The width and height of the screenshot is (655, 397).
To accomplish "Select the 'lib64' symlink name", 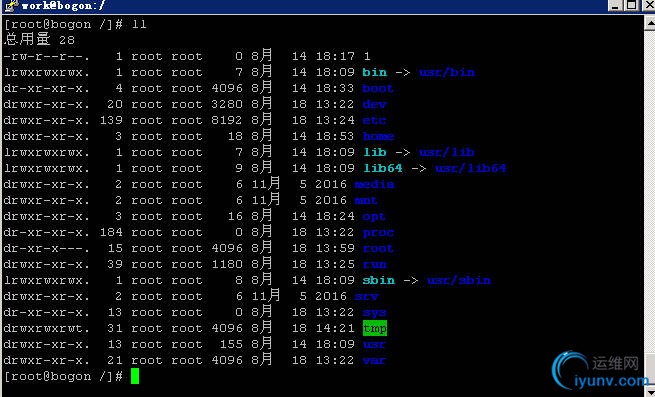I will click(383, 168).
